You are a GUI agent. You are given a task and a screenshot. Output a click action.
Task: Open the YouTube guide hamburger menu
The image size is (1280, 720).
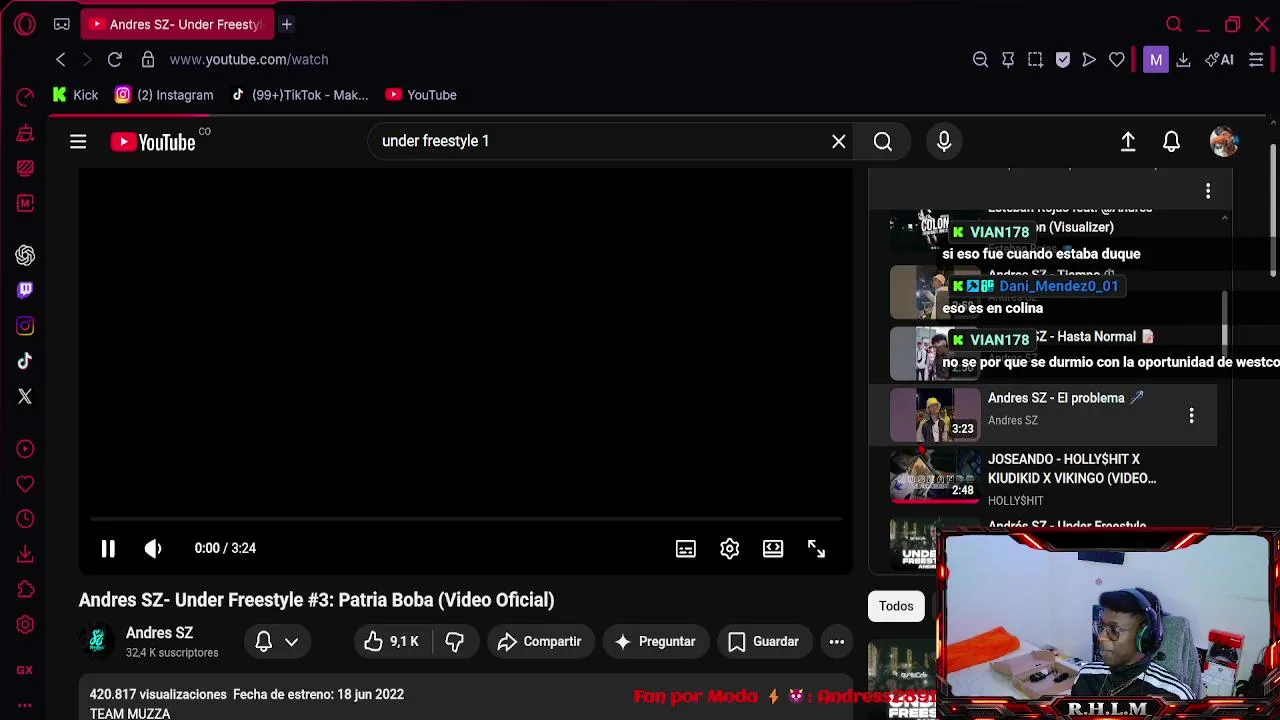point(78,142)
